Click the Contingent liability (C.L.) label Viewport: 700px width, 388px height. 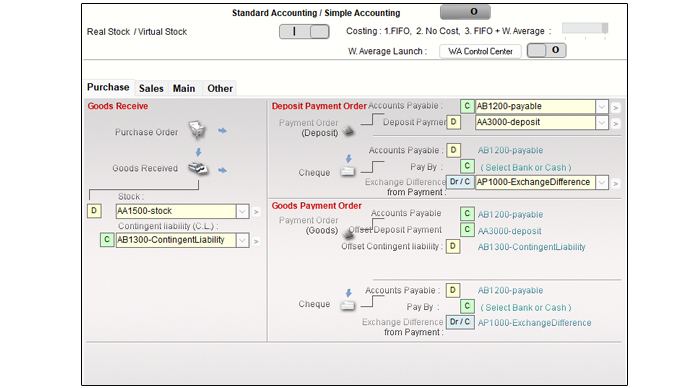pos(168,226)
